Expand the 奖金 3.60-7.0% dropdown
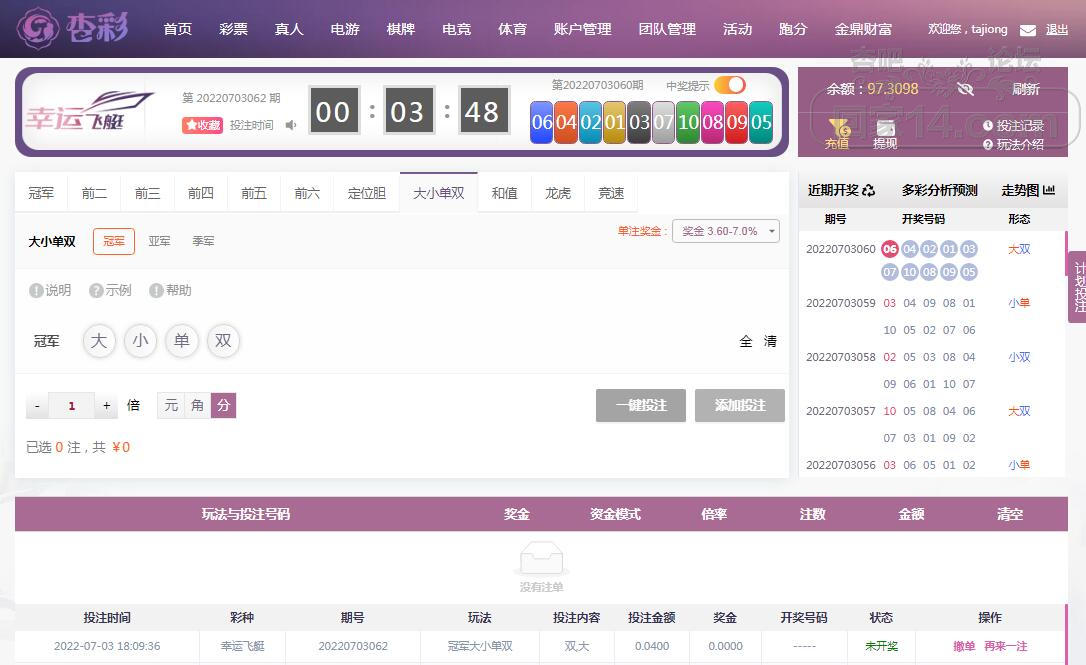Viewport: 1086px width, 665px height. [726, 231]
